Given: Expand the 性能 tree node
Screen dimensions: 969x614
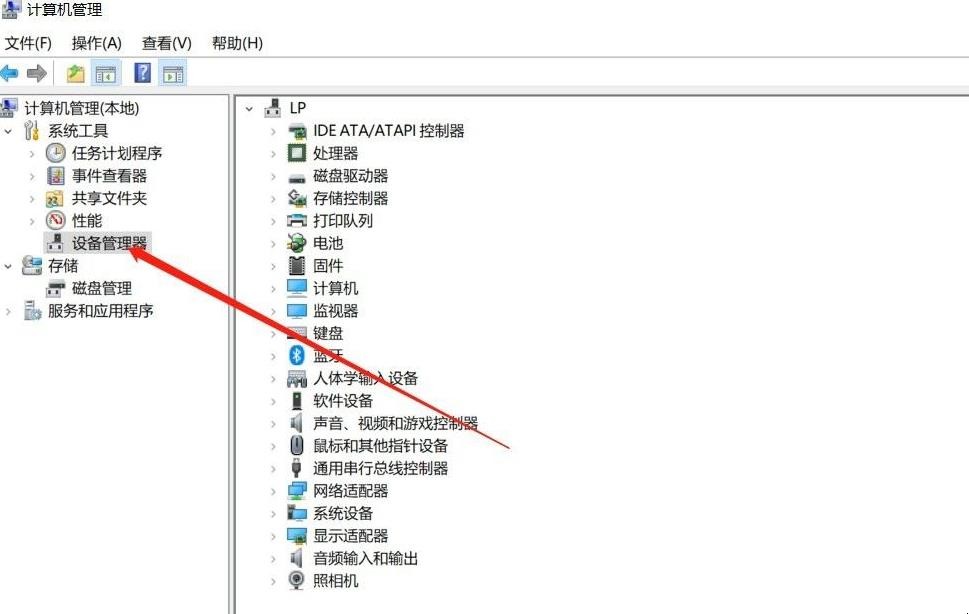Looking at the screenshot, I should 32,221.
